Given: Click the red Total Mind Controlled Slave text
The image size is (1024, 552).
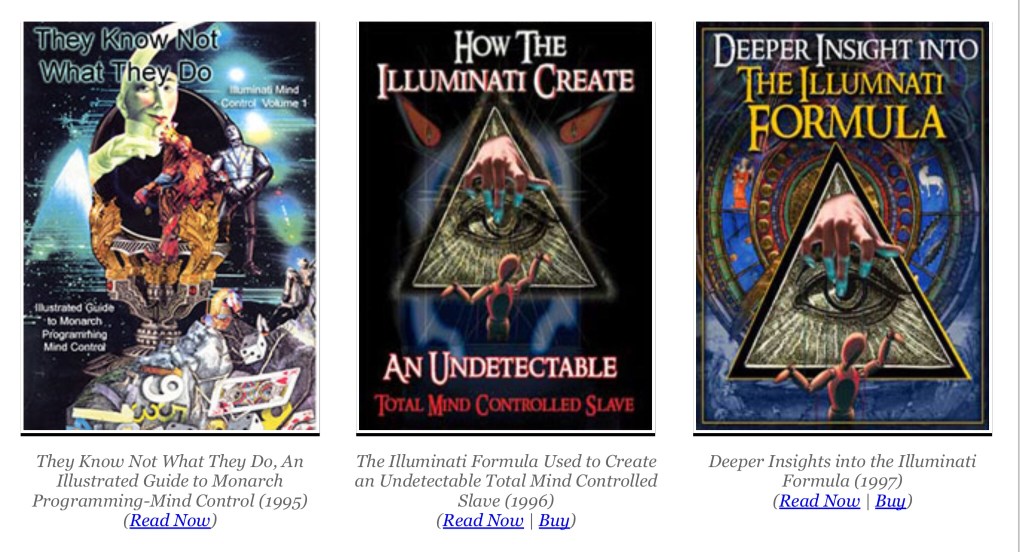Looking at the screenshot, I should [x=504, y=405].
